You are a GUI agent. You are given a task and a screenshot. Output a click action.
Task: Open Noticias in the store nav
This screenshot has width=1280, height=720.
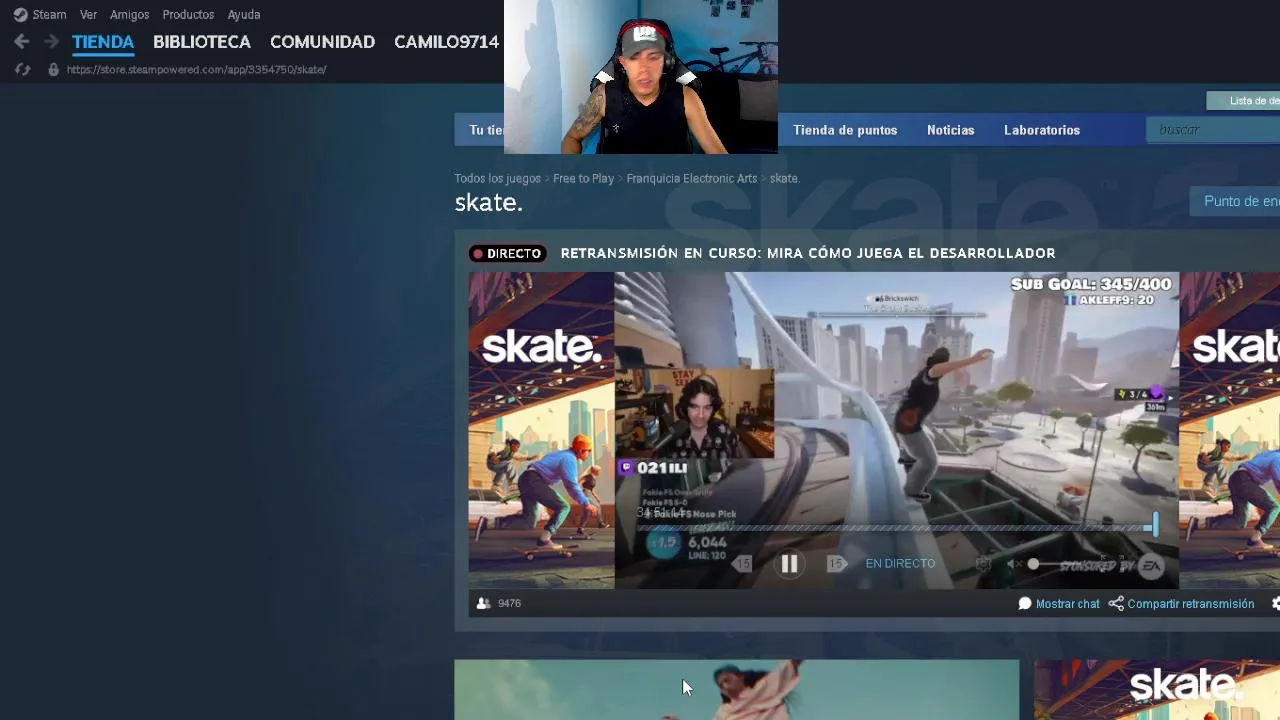pos(950,130)
